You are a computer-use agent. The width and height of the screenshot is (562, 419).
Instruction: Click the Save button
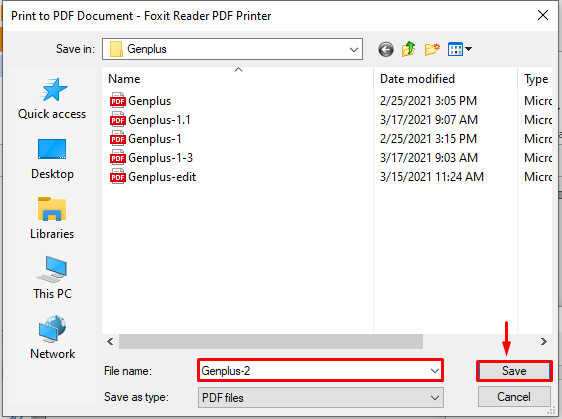514,371
